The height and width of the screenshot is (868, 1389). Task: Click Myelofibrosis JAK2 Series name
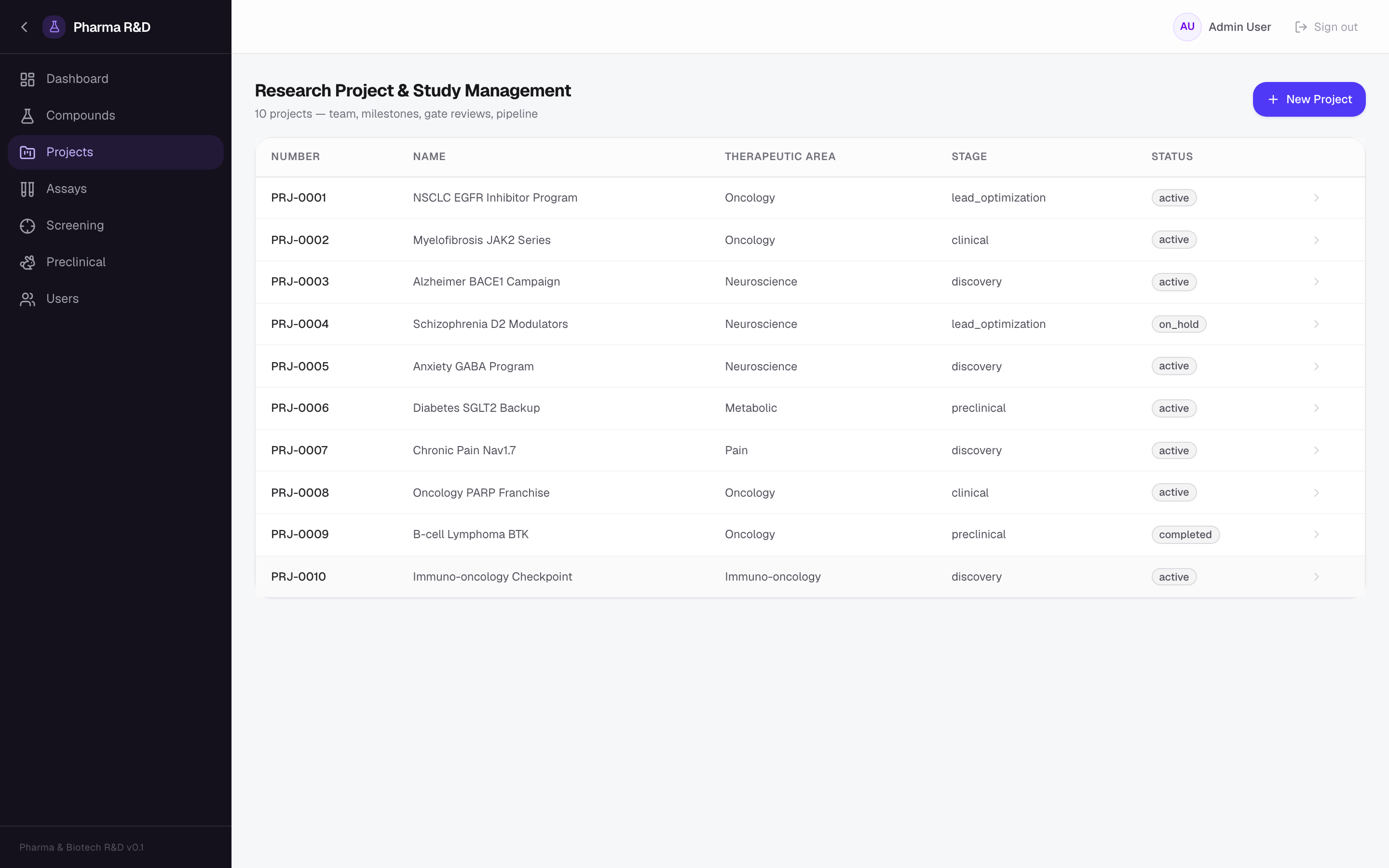[x=481, y=240]
